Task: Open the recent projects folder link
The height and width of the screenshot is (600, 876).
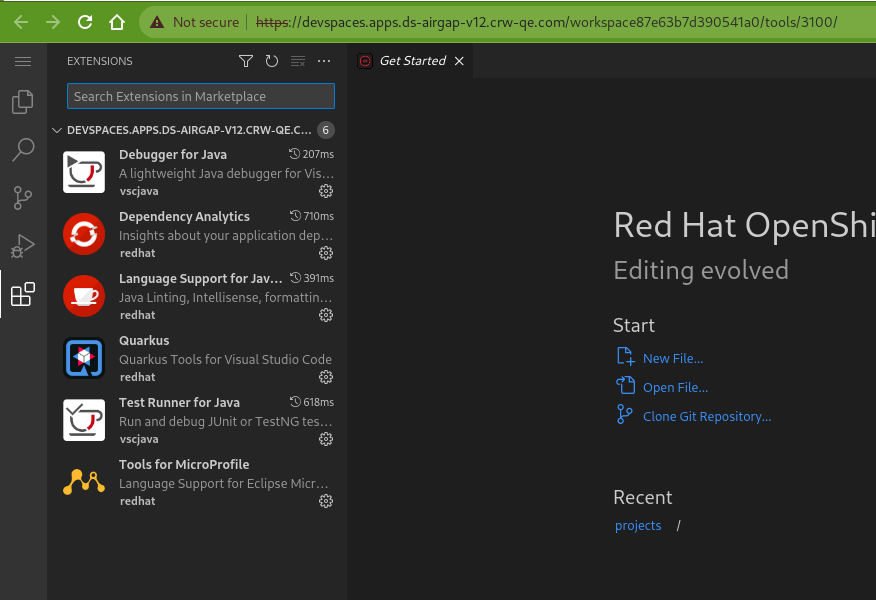Action: (638, 525)
